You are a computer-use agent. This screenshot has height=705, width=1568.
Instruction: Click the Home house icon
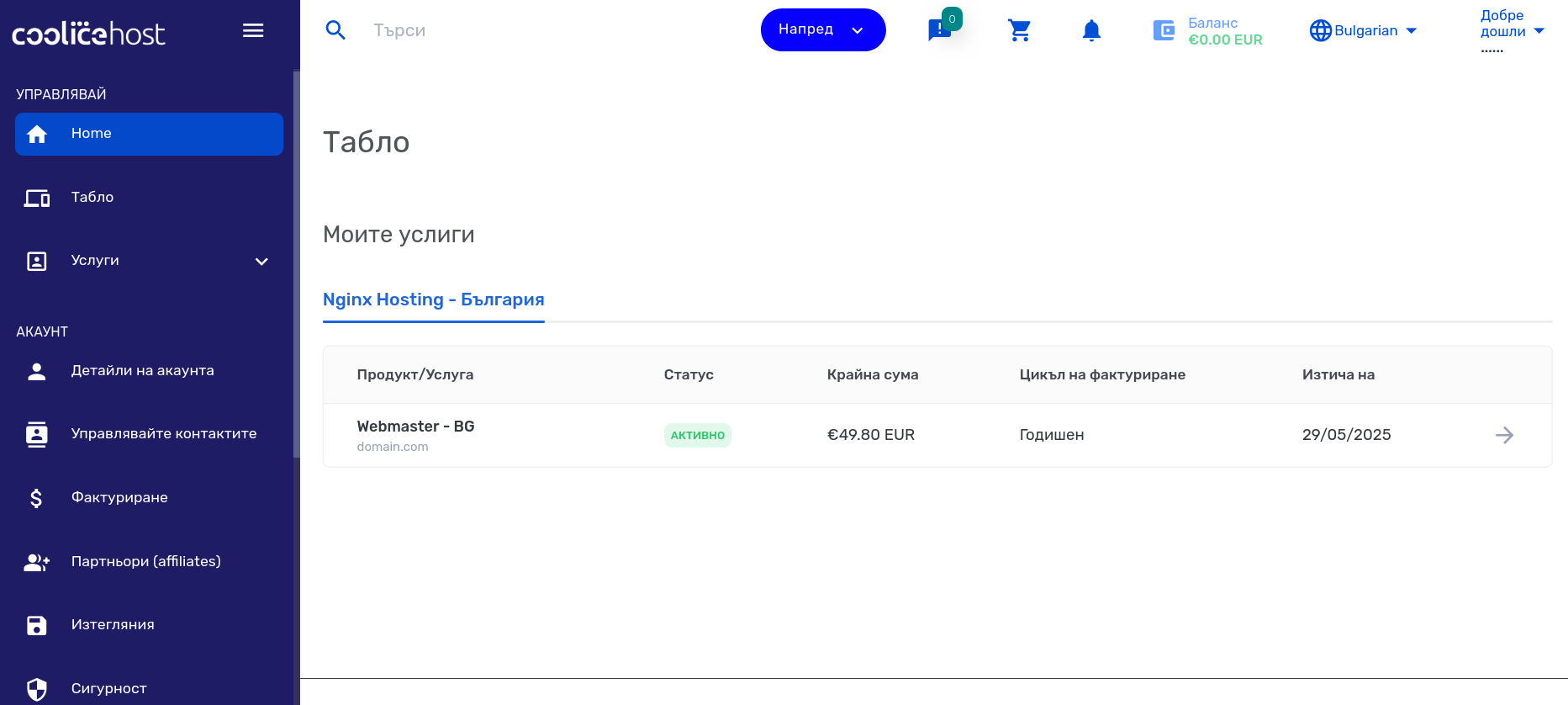37,134
